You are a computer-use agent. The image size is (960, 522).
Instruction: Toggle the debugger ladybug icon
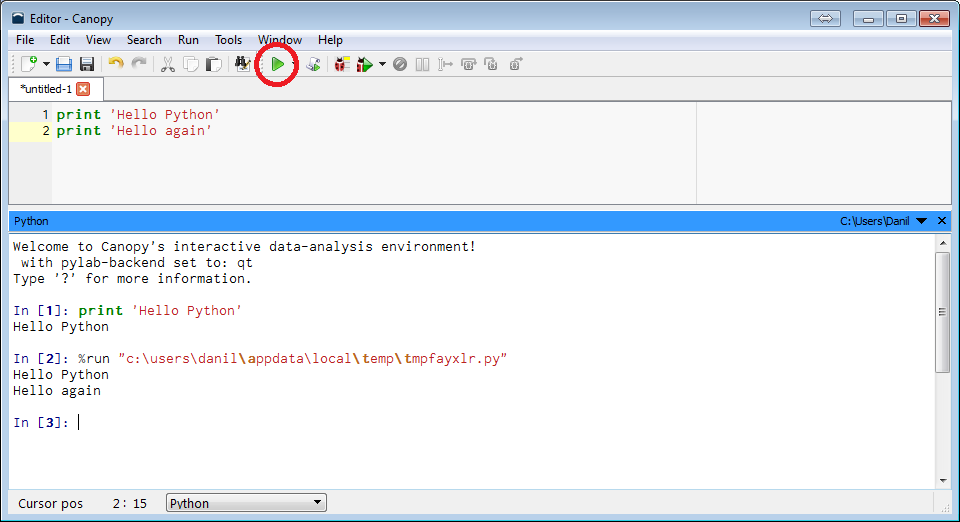point(342,64)
